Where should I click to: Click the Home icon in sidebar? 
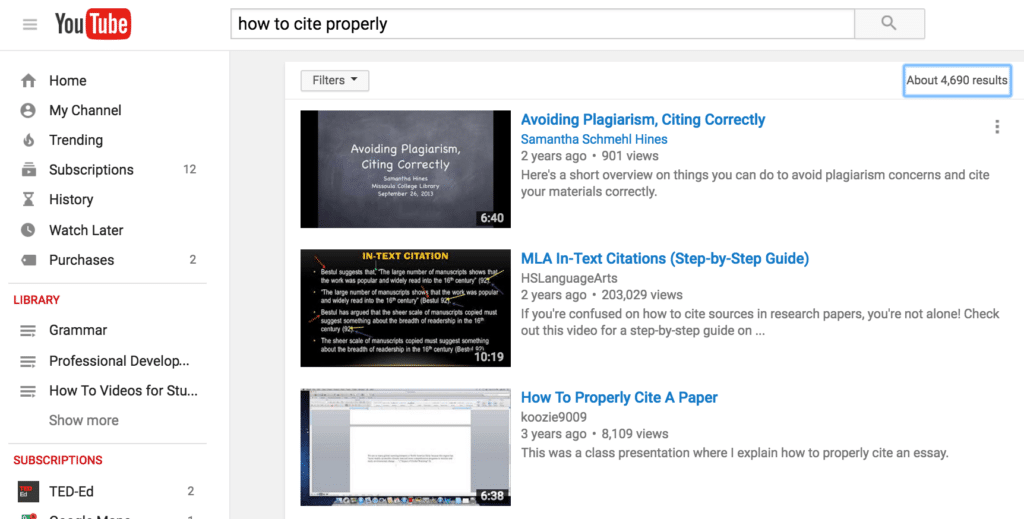point(28,81)
